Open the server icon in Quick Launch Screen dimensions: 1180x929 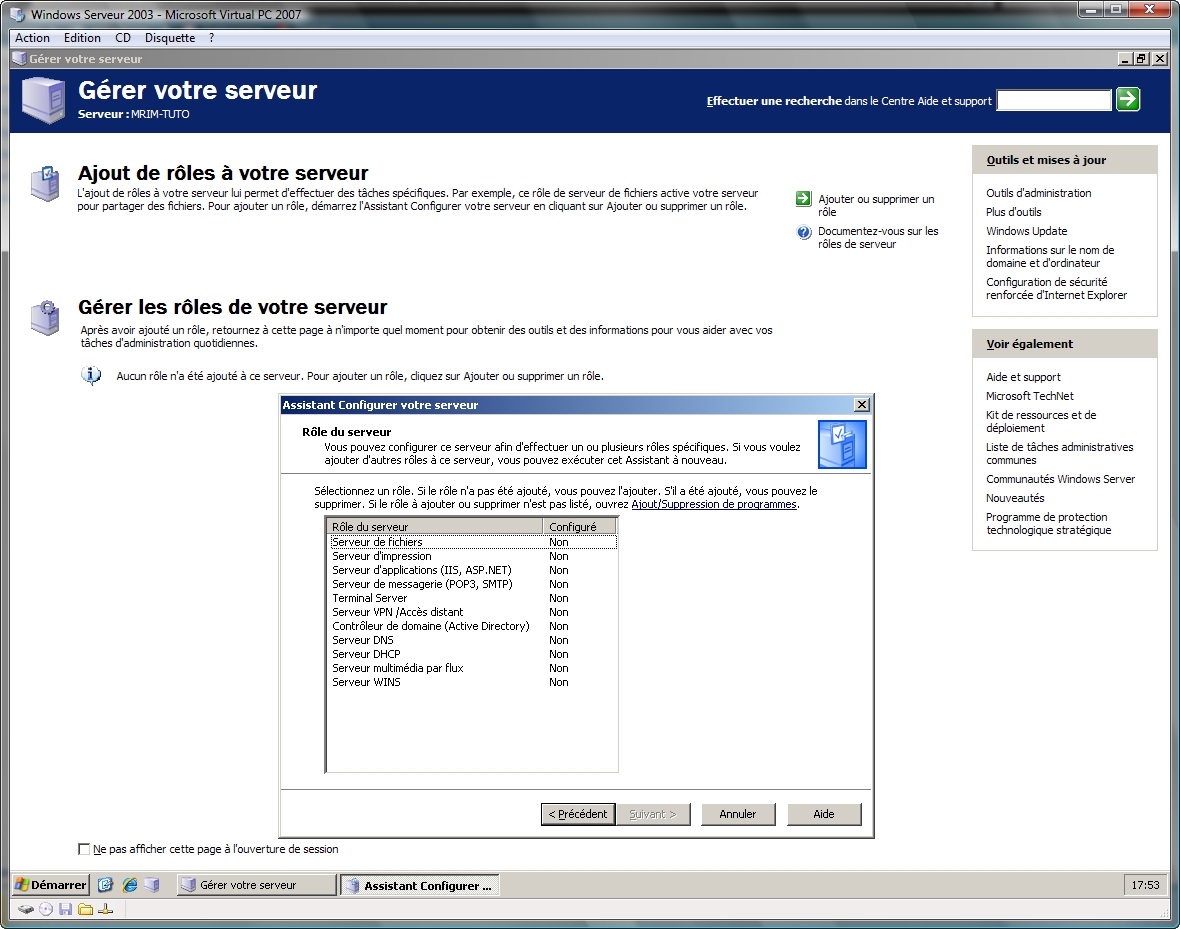point(152,885)
